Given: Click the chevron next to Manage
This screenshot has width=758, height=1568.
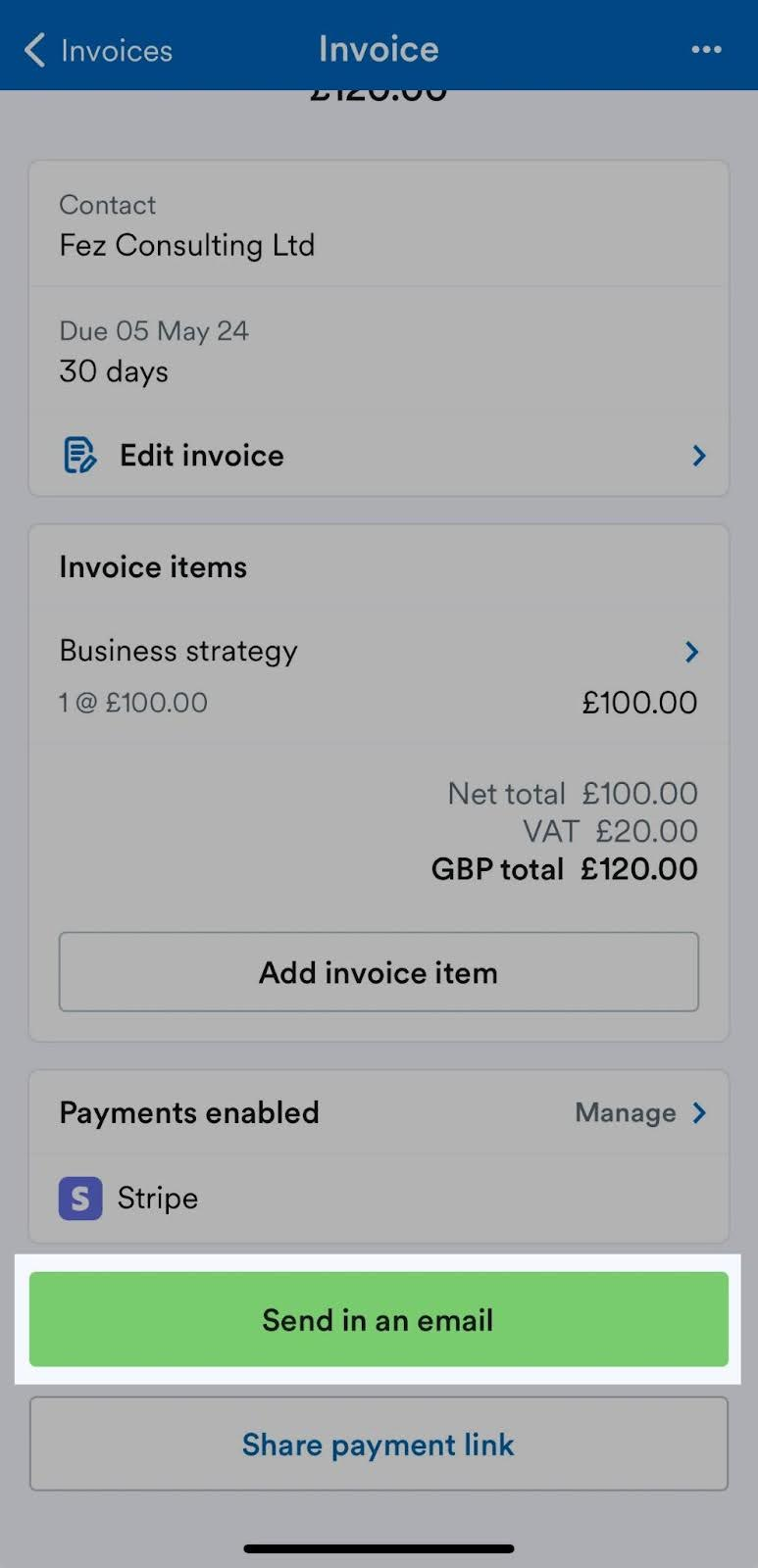Looking at the screenshot, I should (x=698, y=1112).
